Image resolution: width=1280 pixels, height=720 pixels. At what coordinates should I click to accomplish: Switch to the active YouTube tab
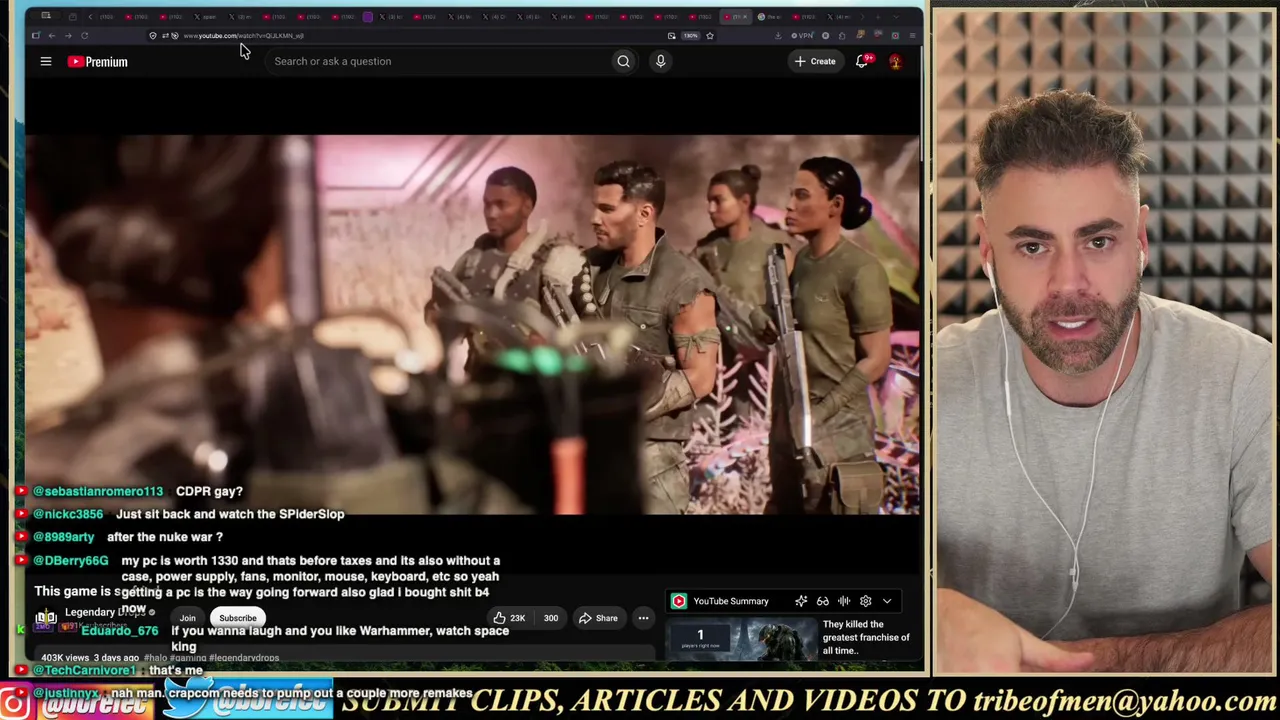pos(736,17)
